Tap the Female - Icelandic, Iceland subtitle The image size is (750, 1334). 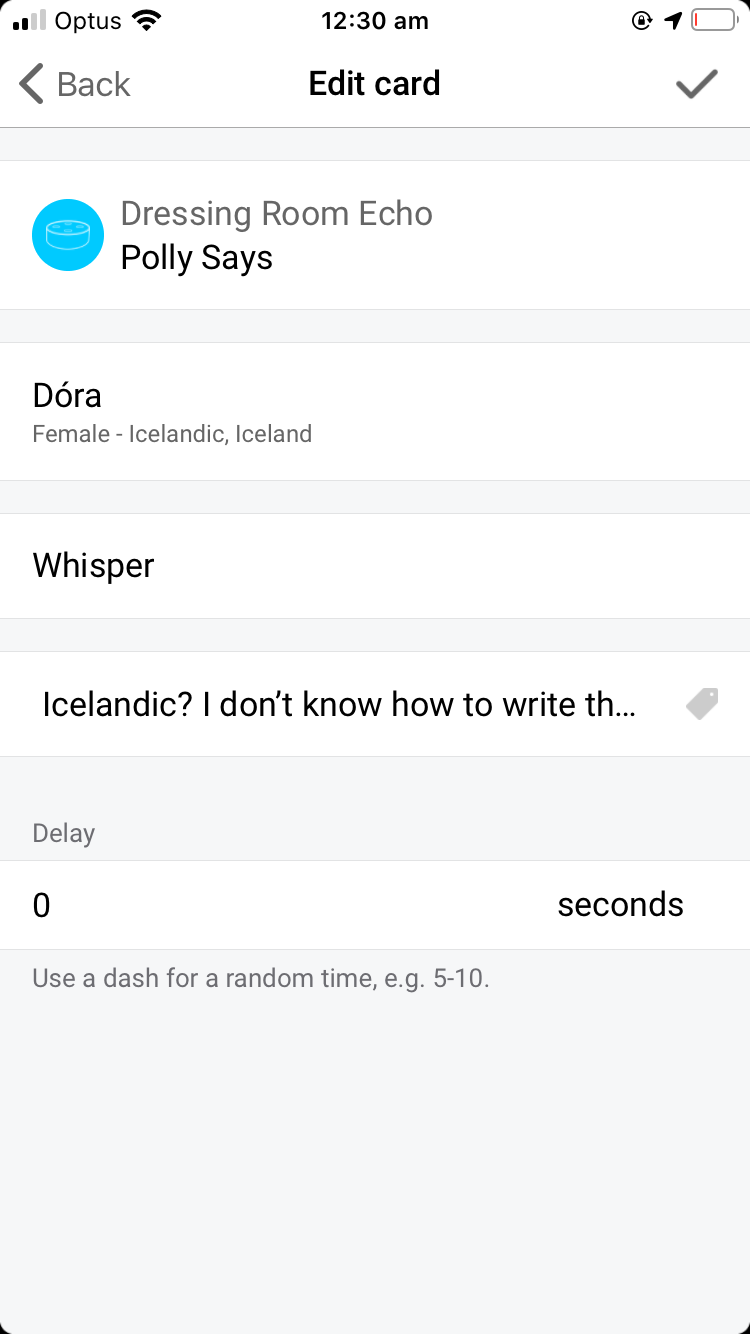pos(172,434)
